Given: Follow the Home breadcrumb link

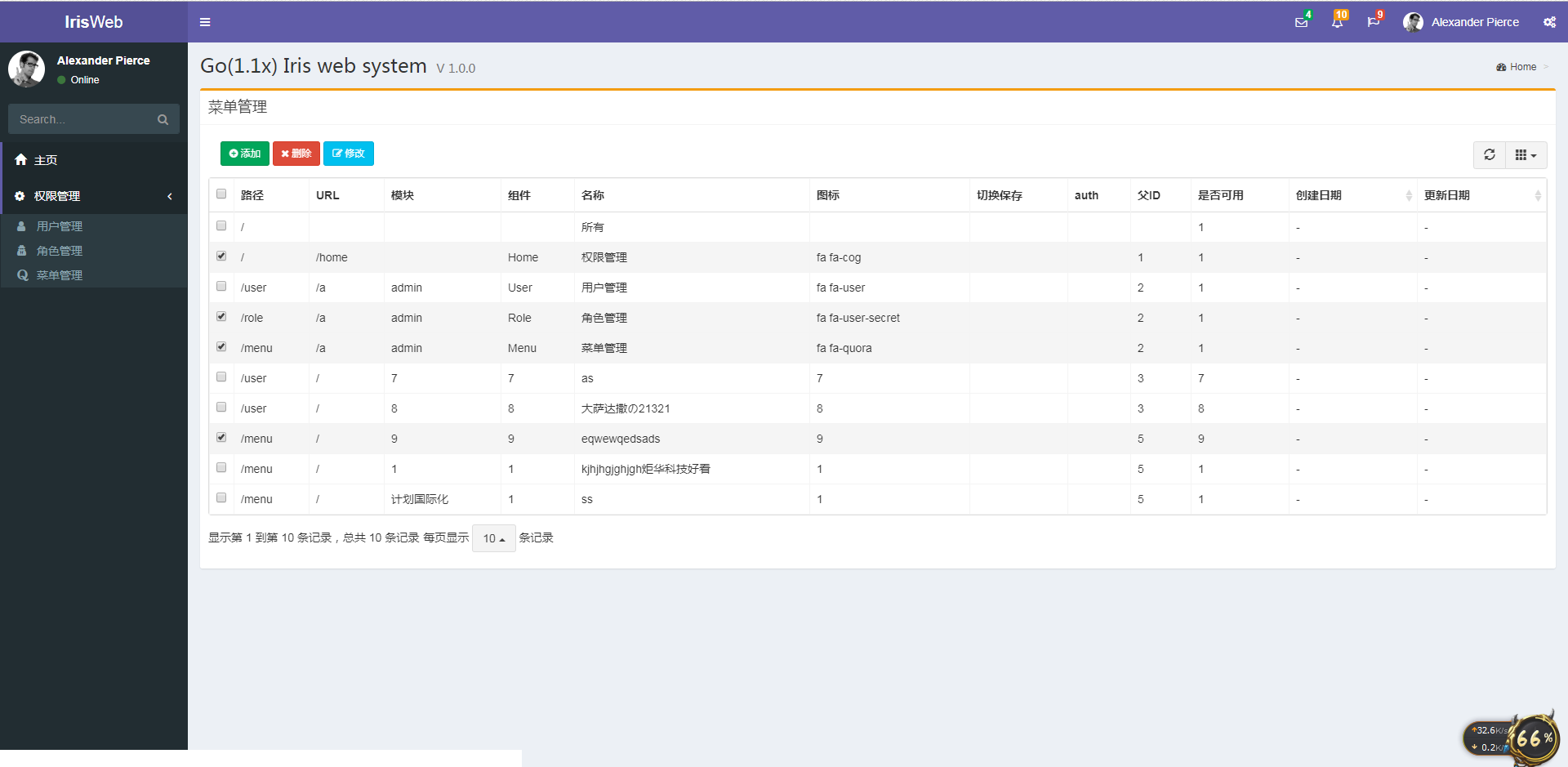Looking at the screenshot, I should pos(1522,67).
